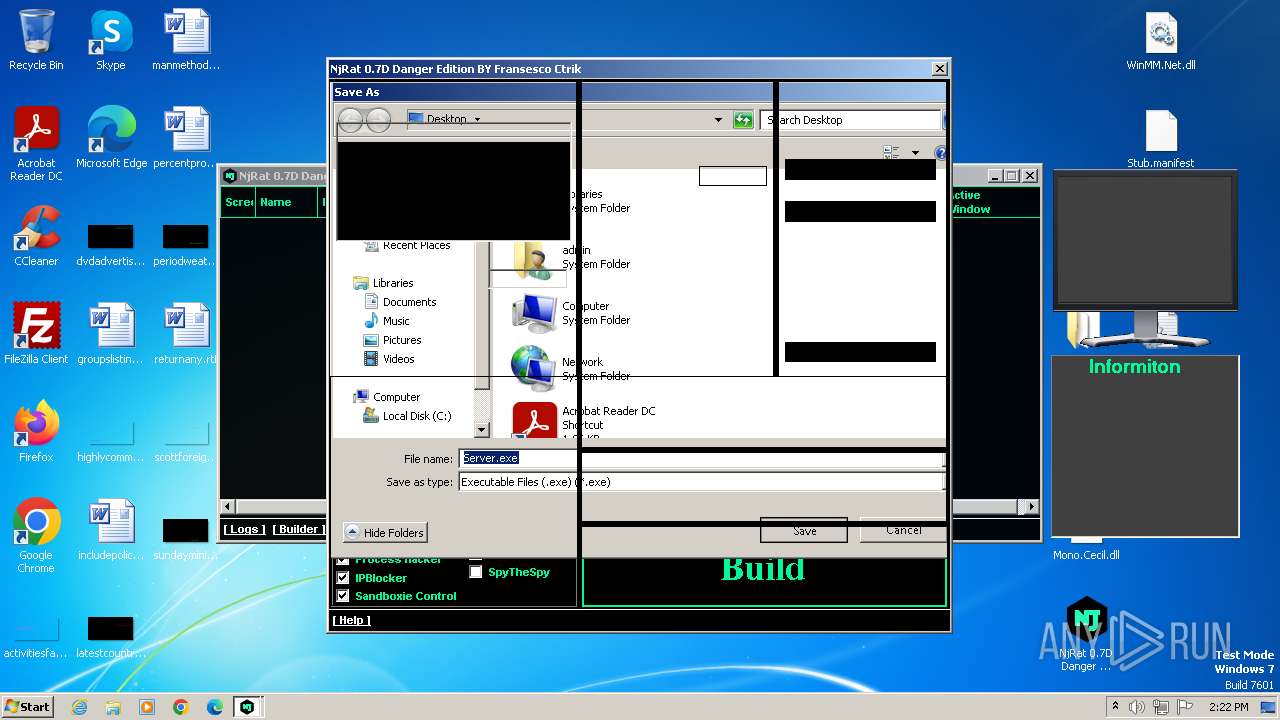Select the Acrobat Reader DC shortcut item
This screenshot has width=1280, height=720.
pos(585,420)
